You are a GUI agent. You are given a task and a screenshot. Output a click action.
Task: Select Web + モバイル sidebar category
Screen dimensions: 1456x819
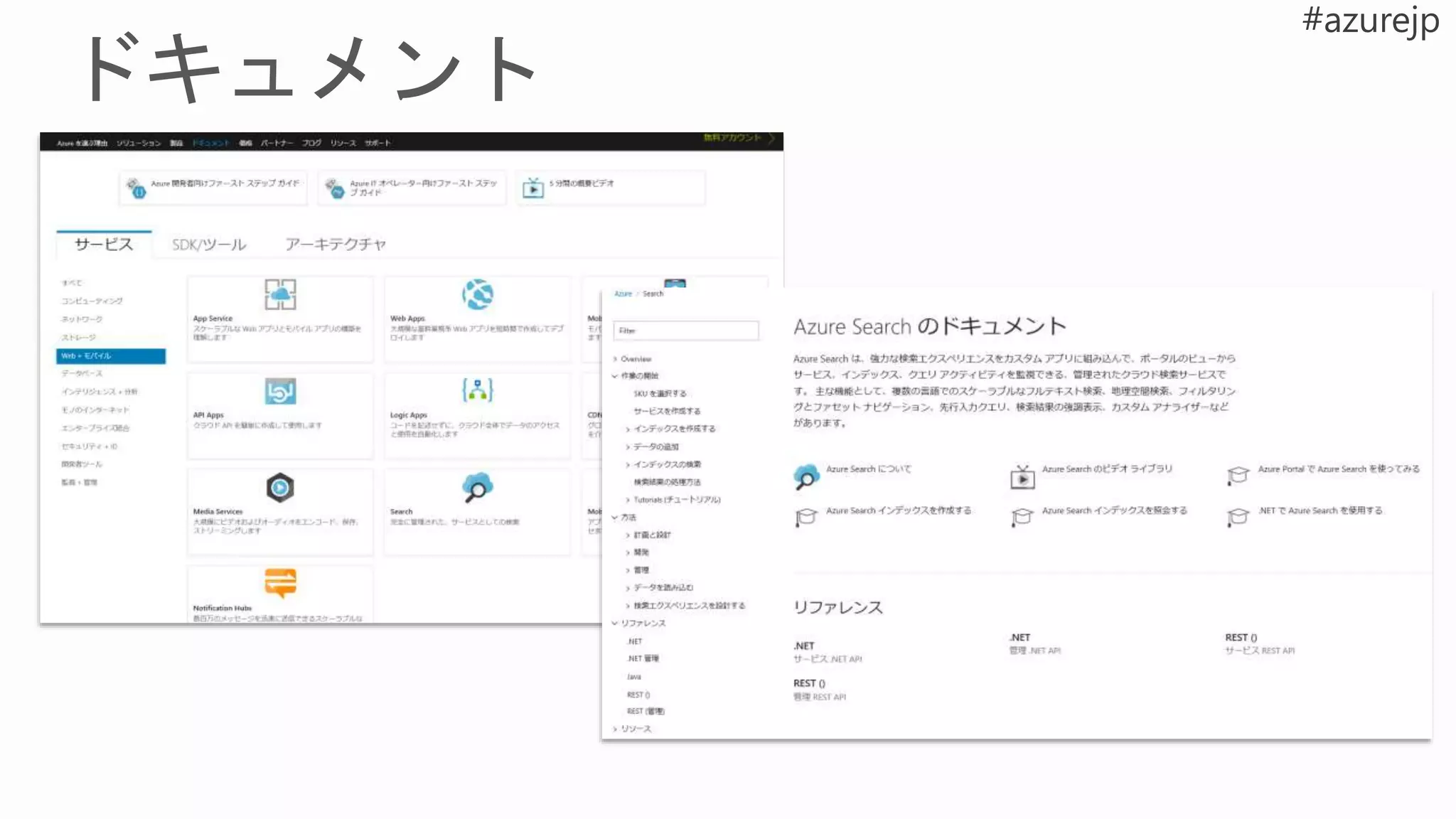tap(110, 355)
